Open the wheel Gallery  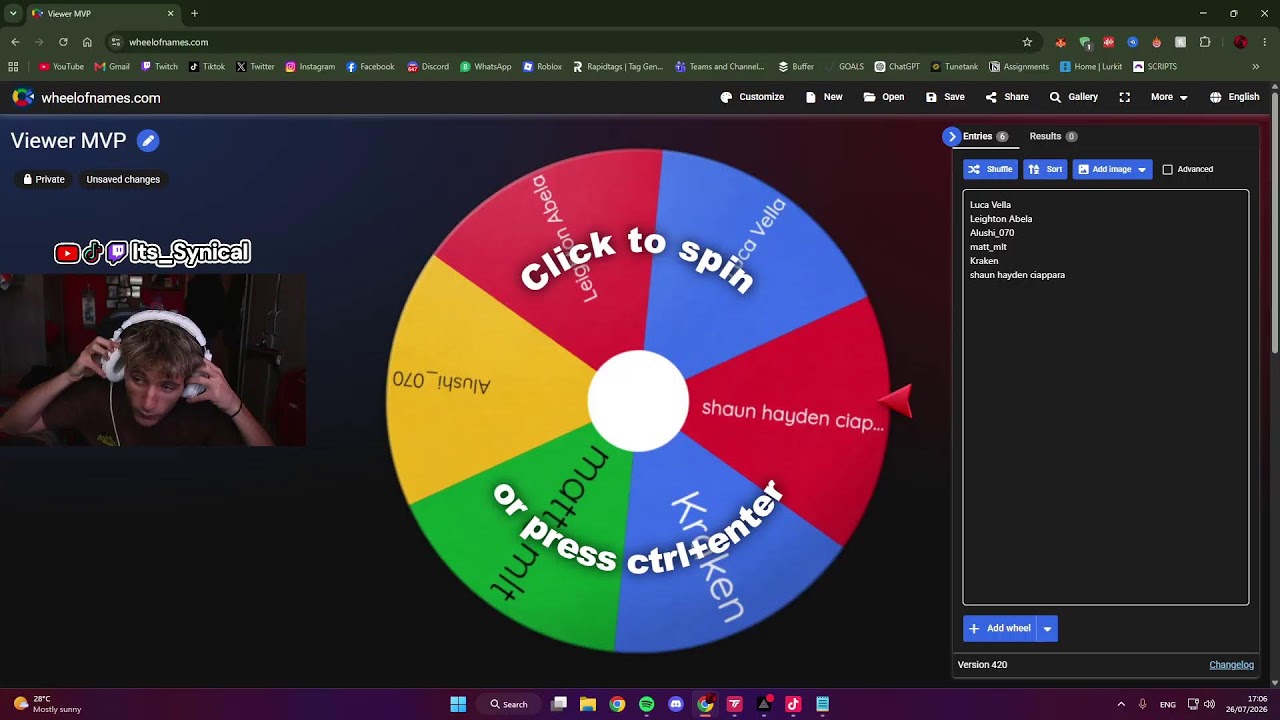click(x=1073, y=97)
